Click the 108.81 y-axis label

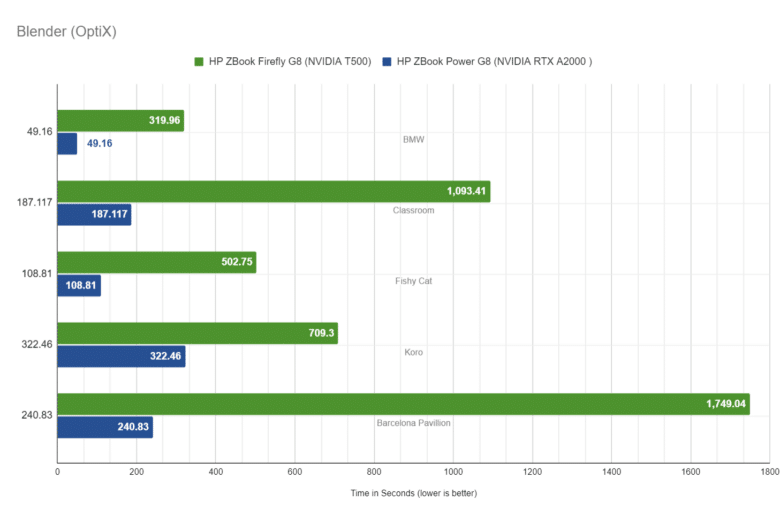pos(37,274)
